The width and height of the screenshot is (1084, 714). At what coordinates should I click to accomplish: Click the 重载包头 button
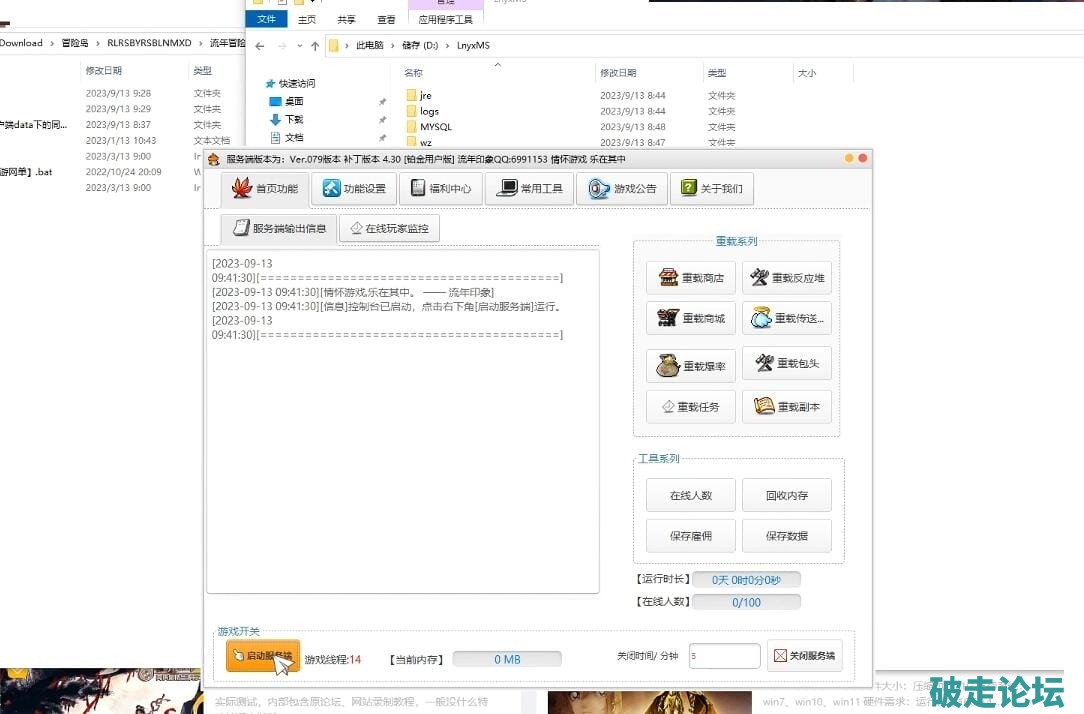pos(786,364)
